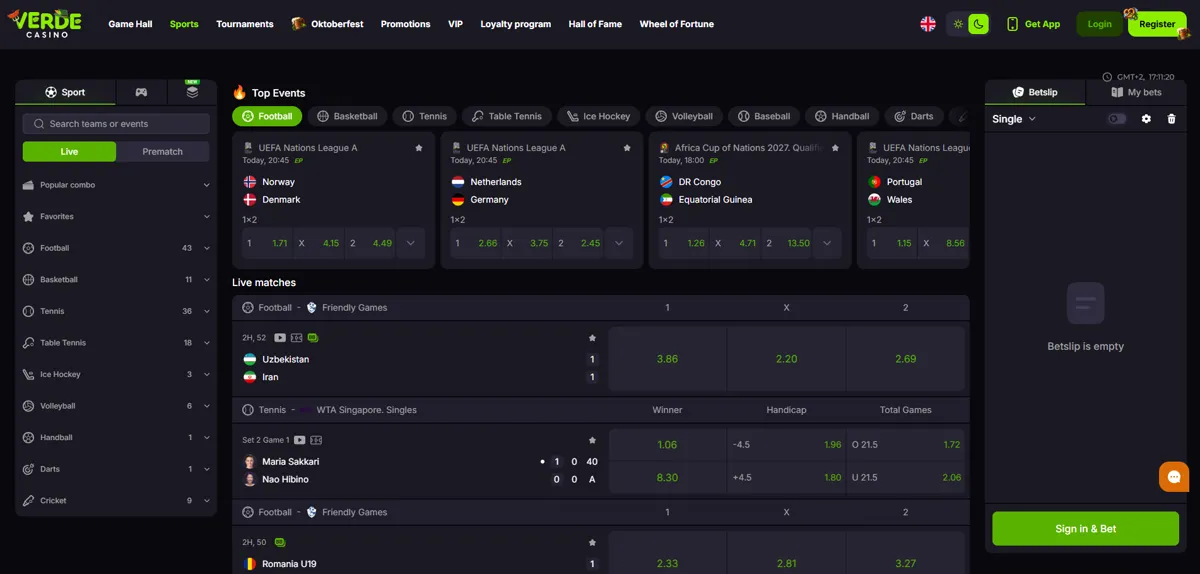The image size is (1200, 574).
Task: Expand more markets for Netherlands vs Germany
Action: [619, 243]
